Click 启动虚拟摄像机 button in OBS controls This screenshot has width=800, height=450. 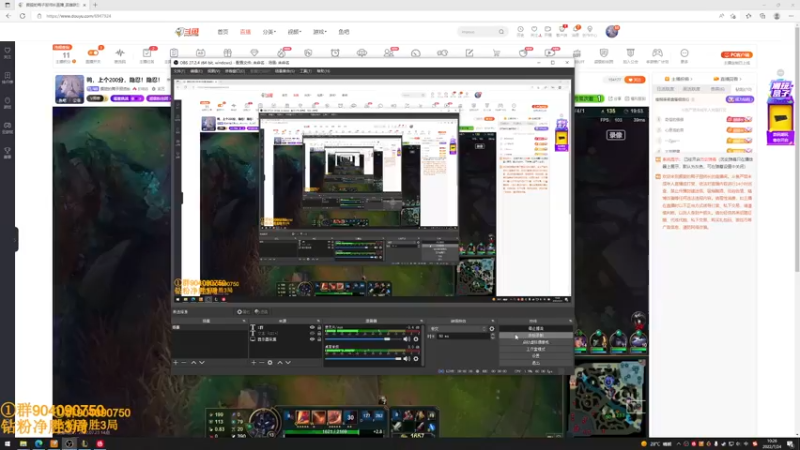click(536, 342)
